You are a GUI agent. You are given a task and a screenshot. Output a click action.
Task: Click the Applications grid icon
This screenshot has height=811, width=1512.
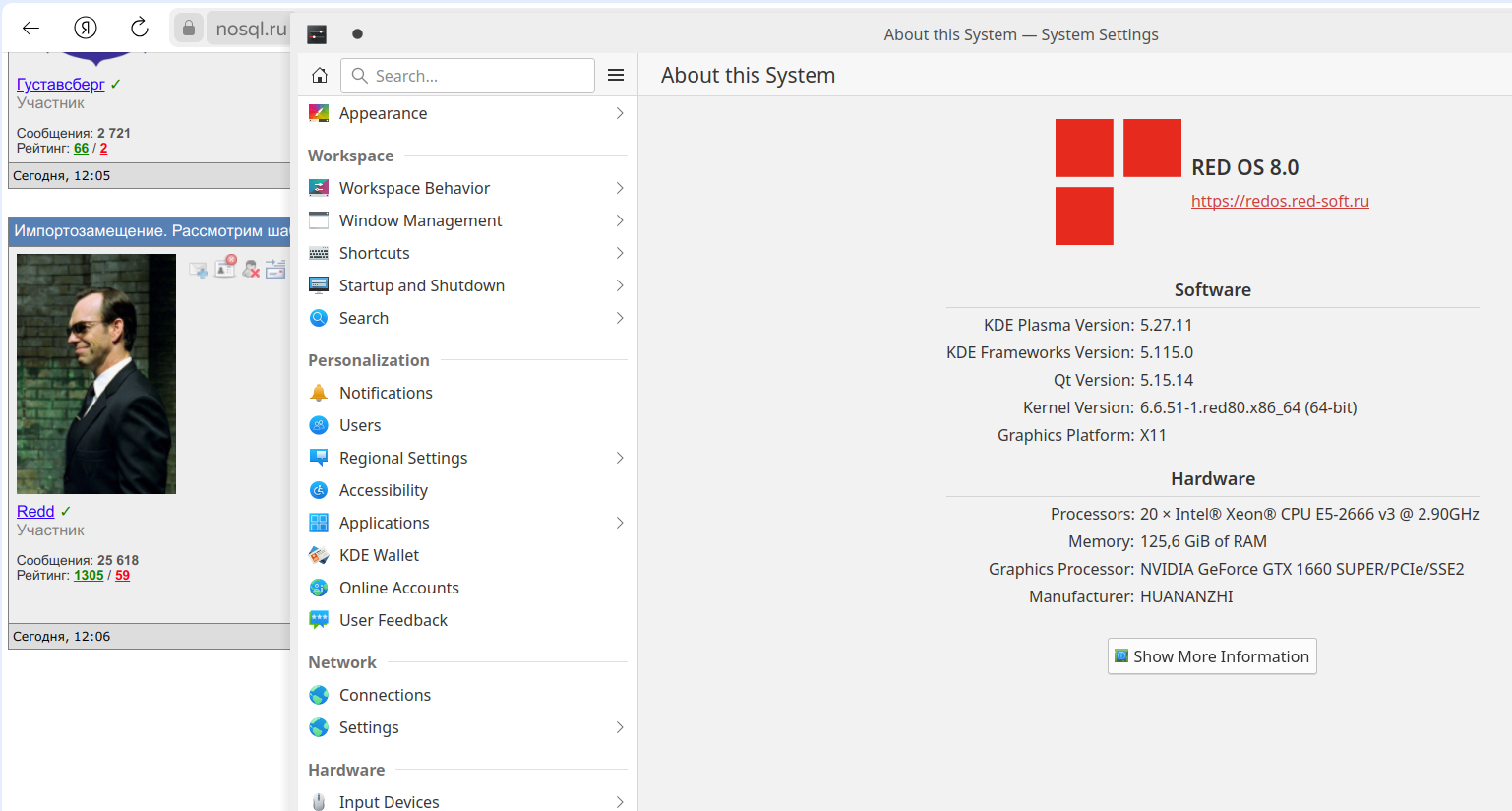coord(319,523)
